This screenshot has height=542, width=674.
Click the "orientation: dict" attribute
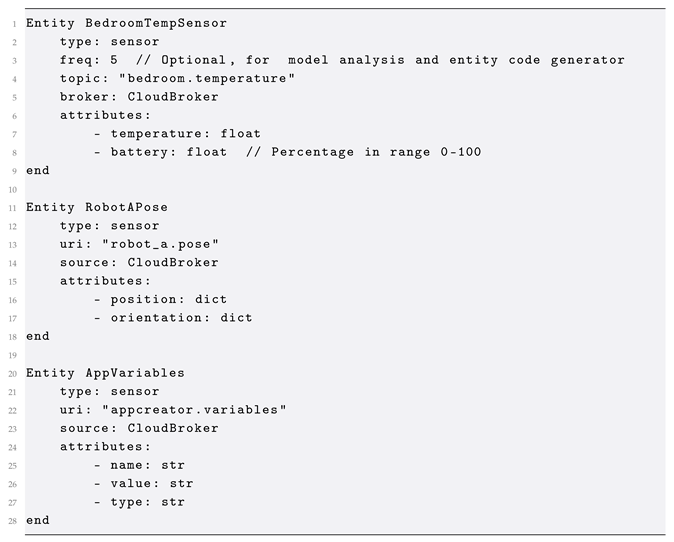pos(181,318)
